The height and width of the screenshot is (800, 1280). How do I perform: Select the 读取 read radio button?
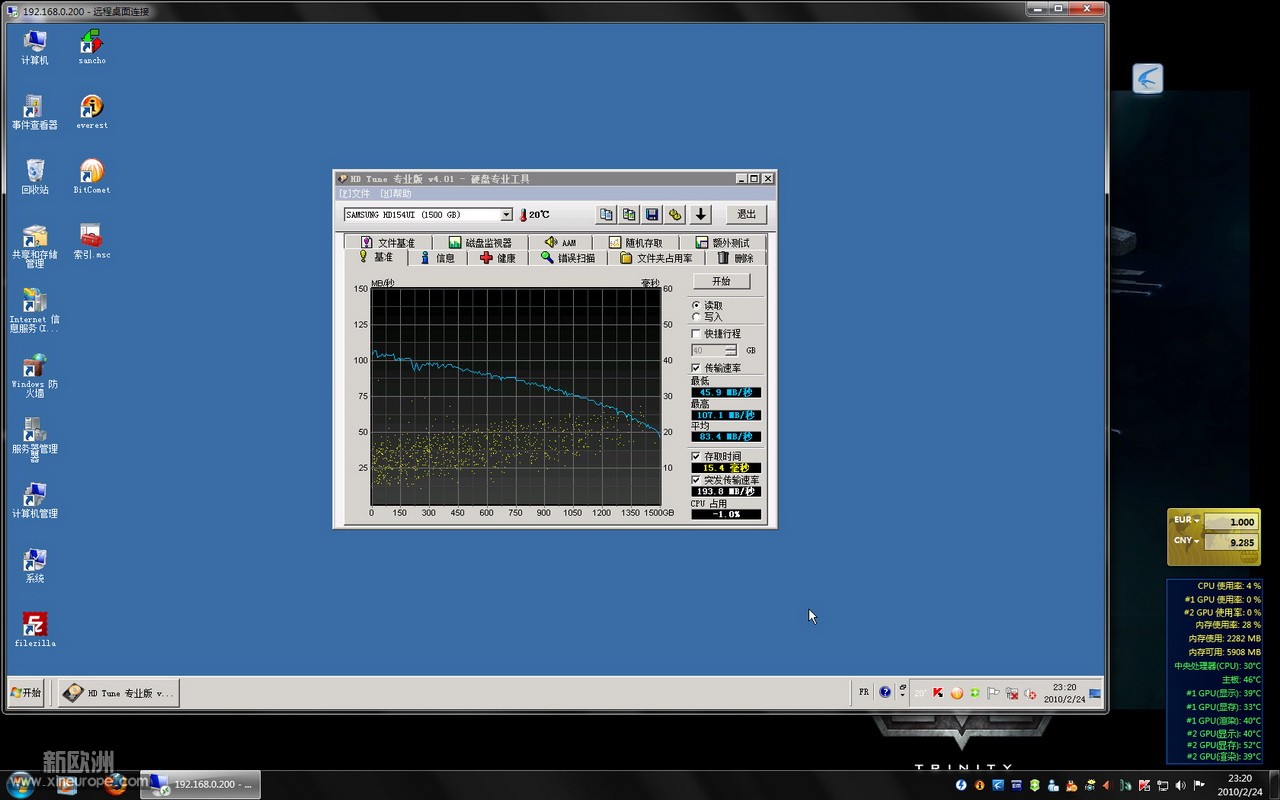point(696,305)
